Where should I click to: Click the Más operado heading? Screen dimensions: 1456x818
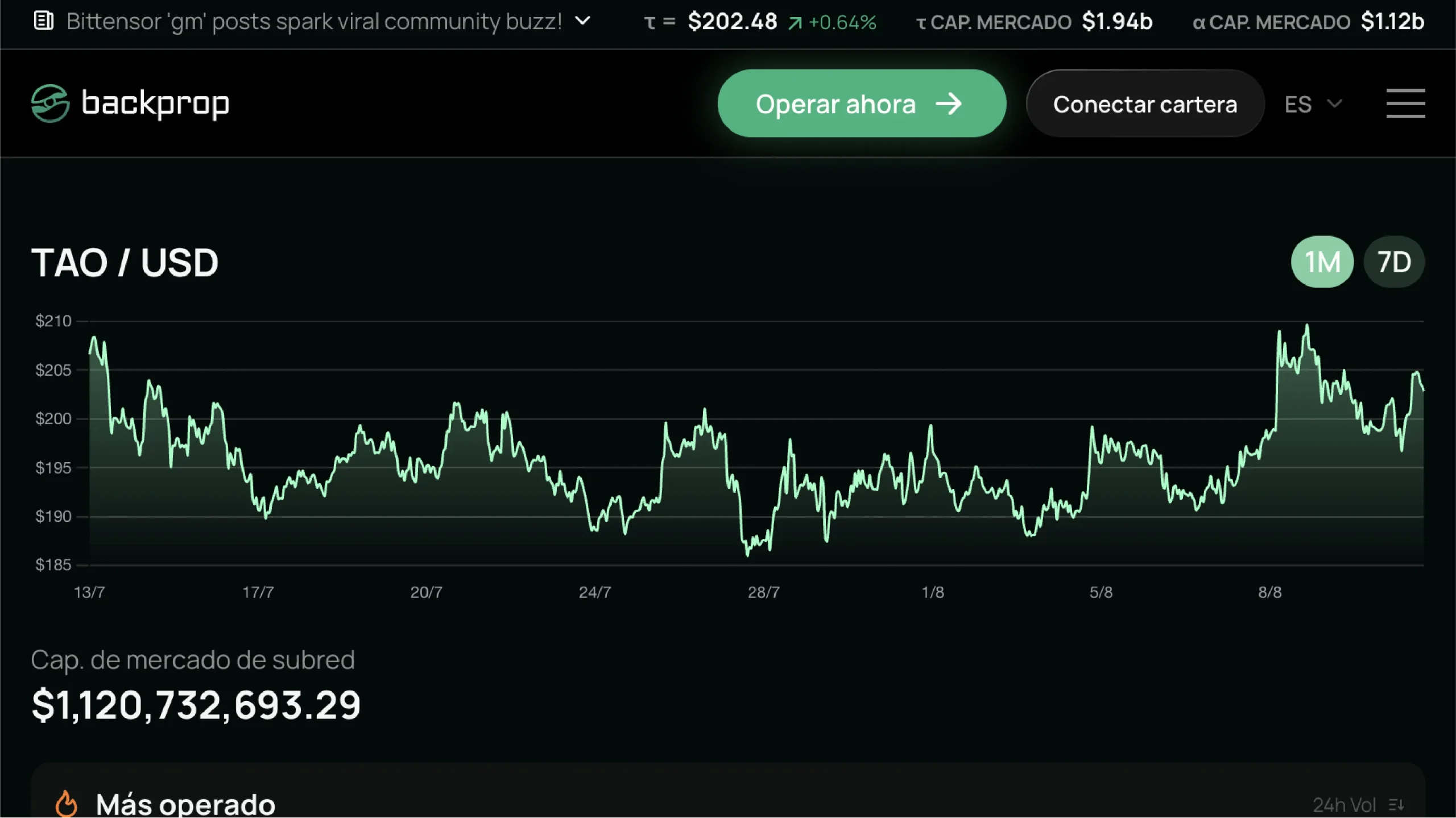tap(185, 804)
